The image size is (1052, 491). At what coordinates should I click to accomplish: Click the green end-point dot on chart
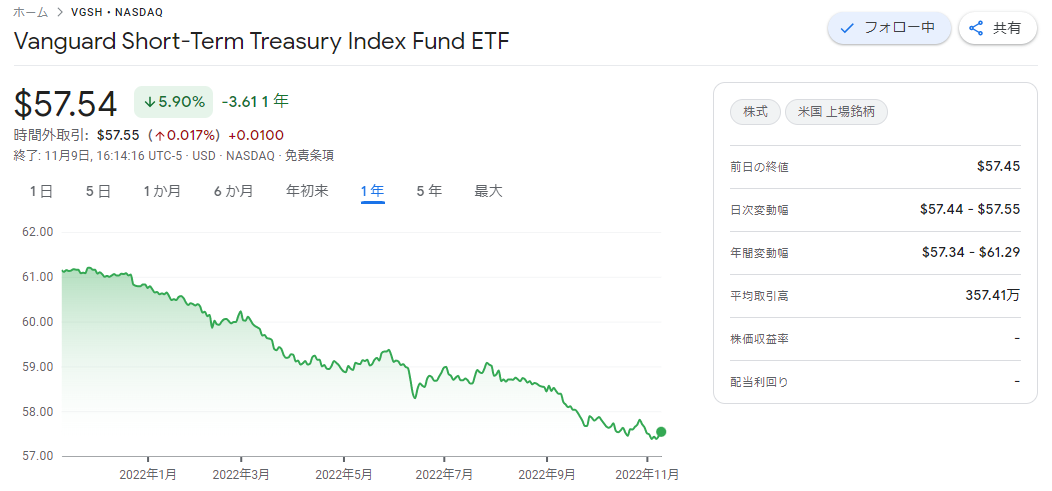tap(661, 431)
